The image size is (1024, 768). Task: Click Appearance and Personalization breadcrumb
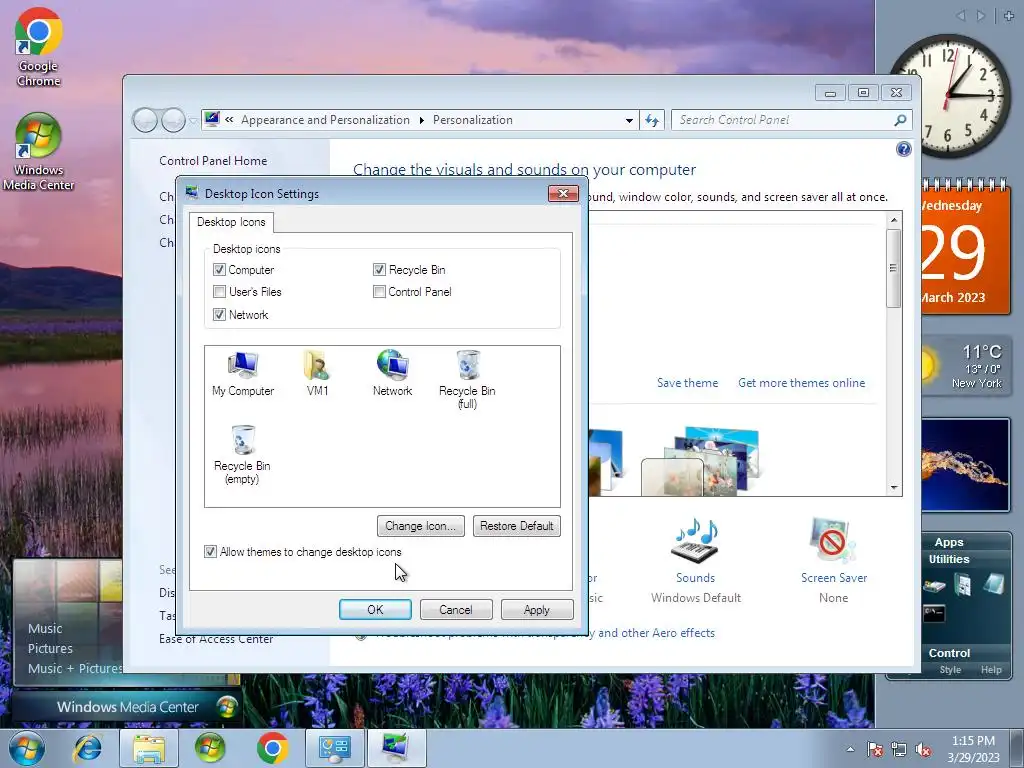pos(325,120)
